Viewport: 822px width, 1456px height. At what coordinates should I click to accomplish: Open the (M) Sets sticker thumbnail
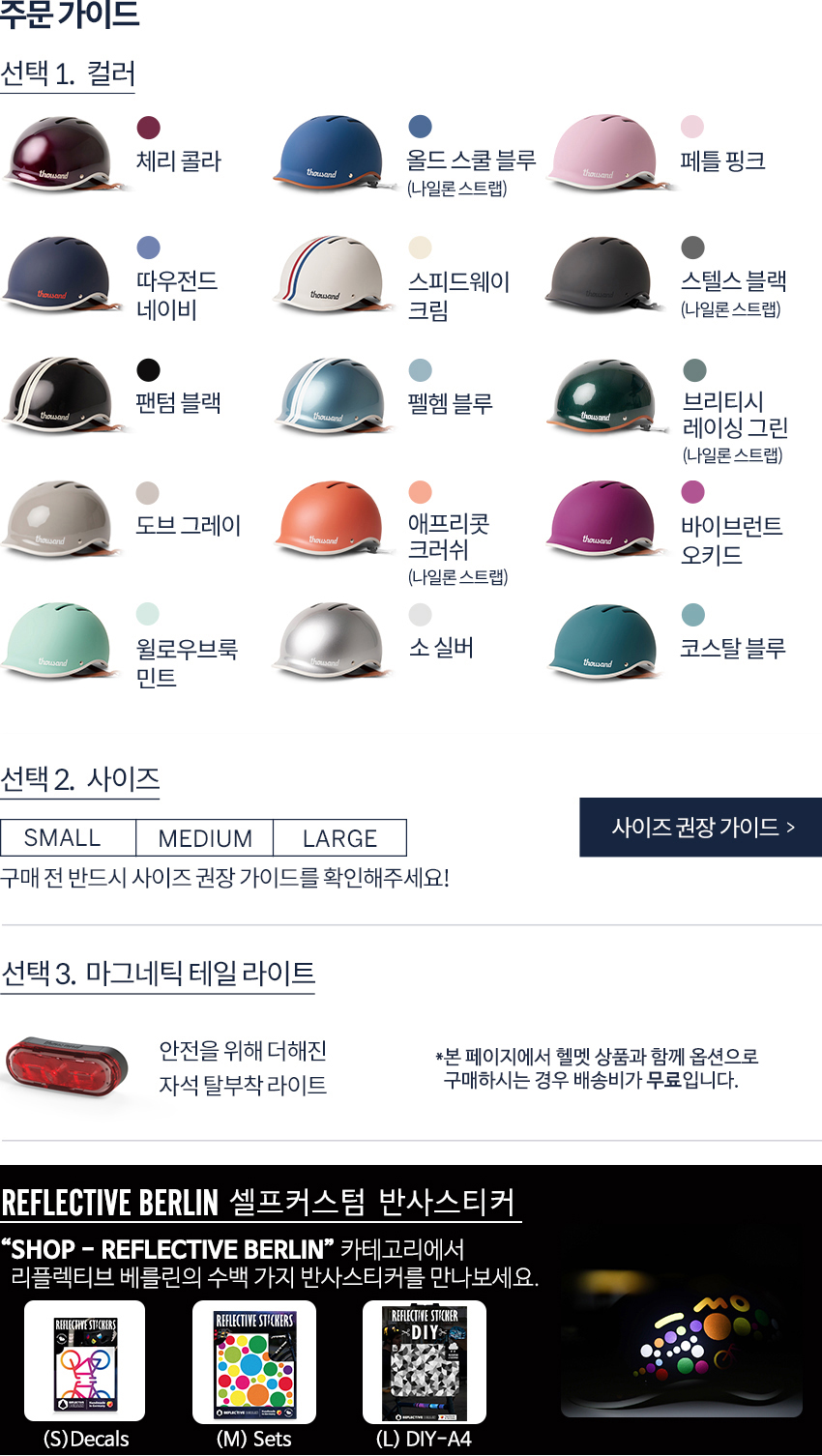(x=254, y=1361)
